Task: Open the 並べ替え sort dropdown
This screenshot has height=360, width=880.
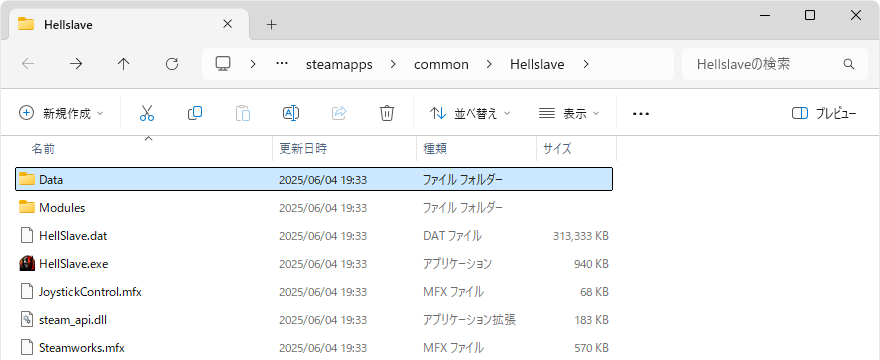Action: pyautogui.click(x=470, y=113)
